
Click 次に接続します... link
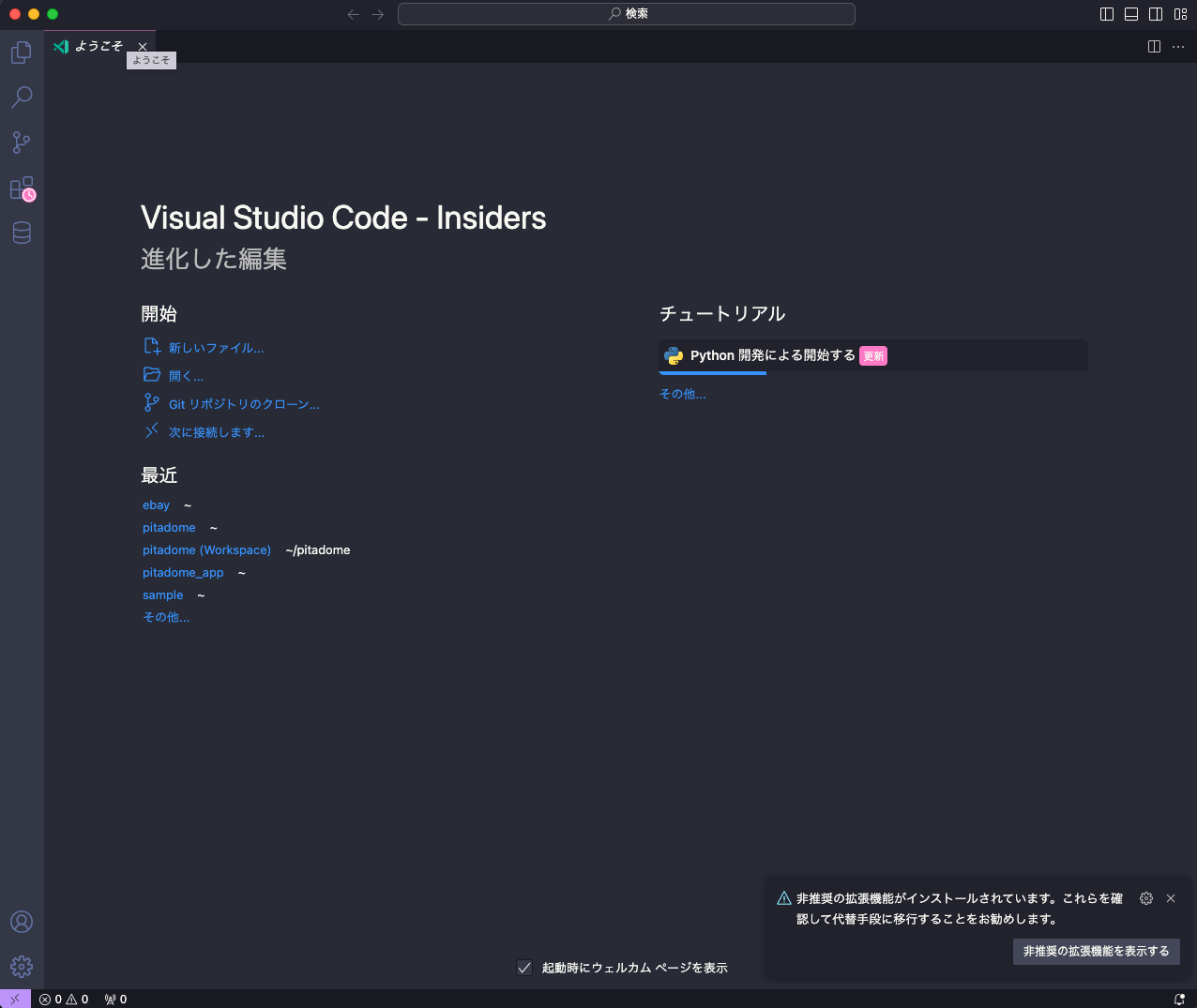(217, 432)
